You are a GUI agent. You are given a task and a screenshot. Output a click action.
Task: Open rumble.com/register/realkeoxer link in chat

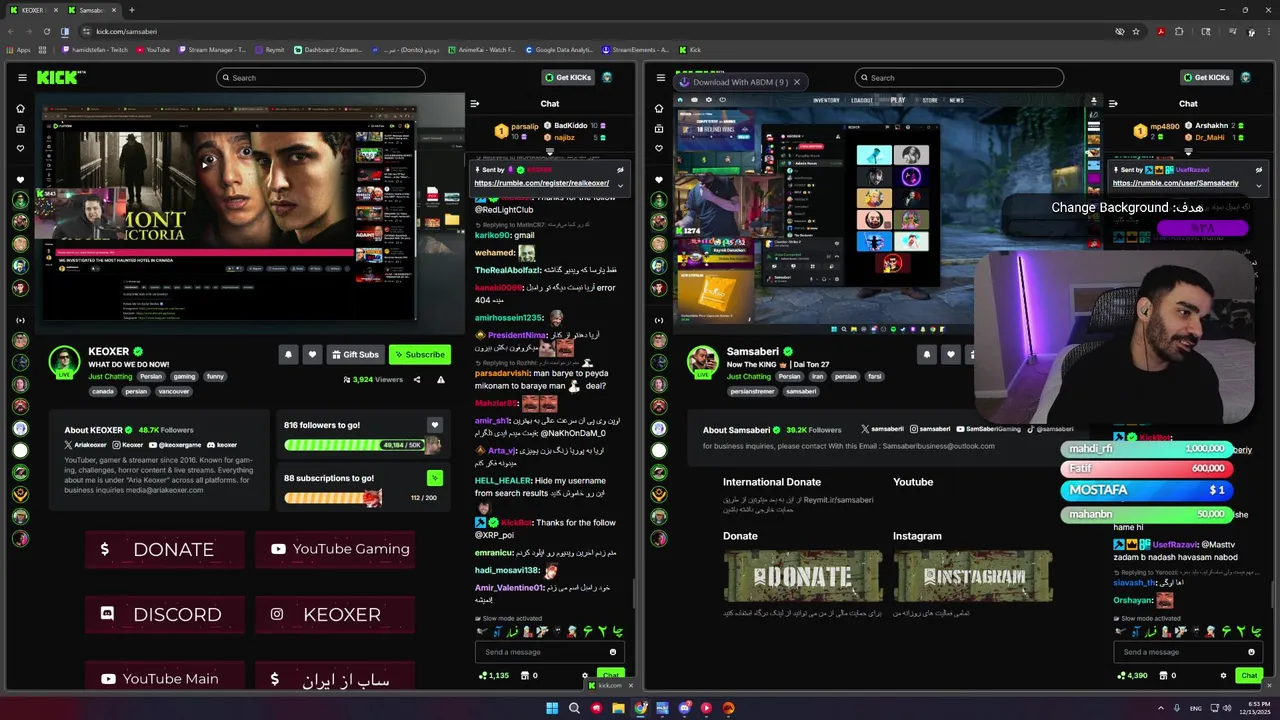coord(541,183)
